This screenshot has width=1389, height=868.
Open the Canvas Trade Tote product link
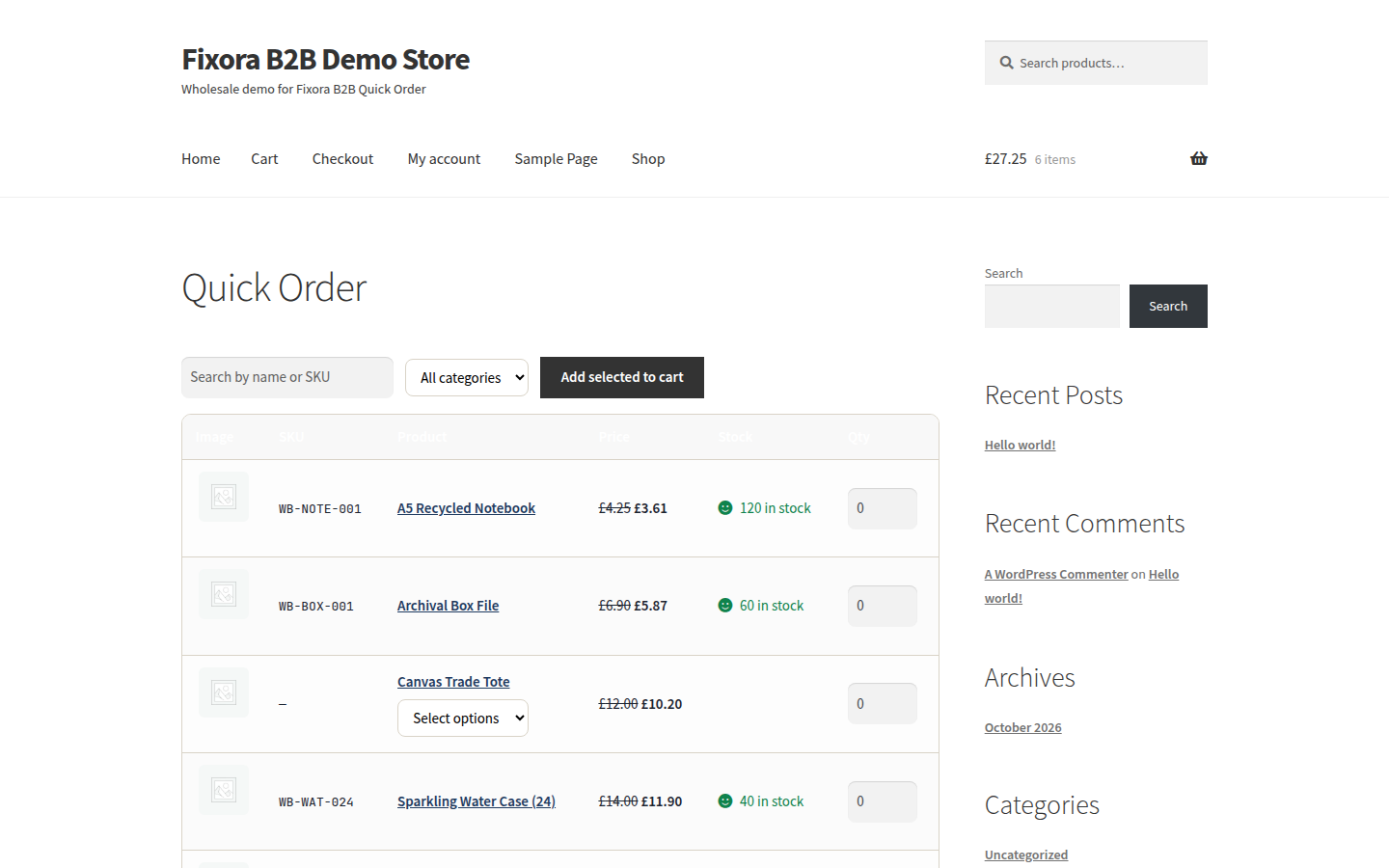pyautogui.click(x=453, y=682)
